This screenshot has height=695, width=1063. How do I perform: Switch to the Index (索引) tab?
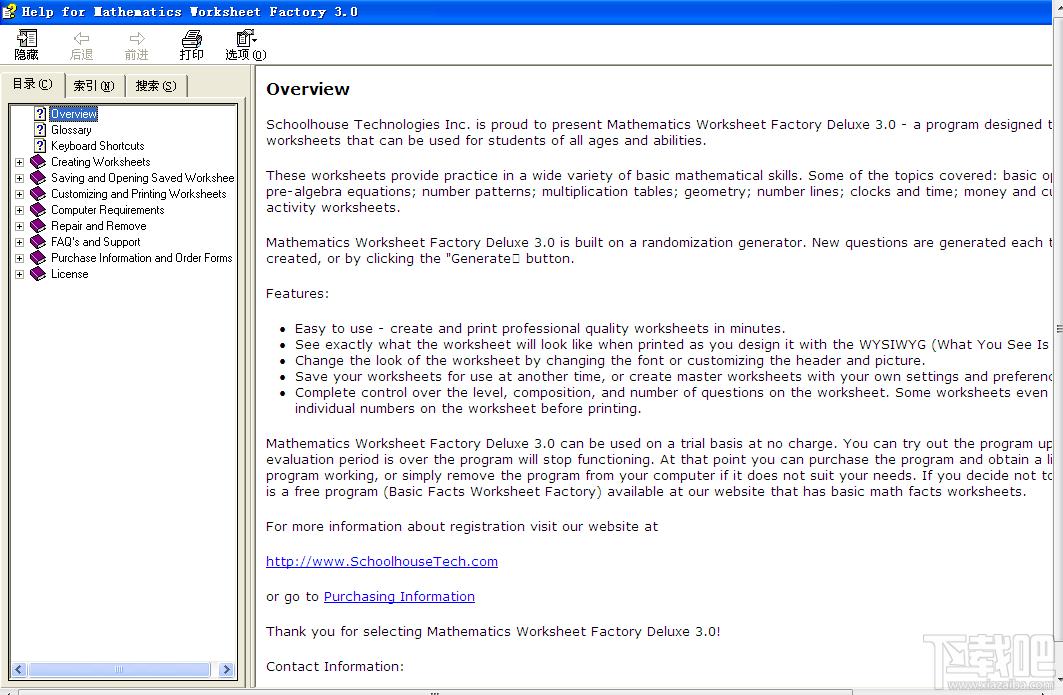94,86
